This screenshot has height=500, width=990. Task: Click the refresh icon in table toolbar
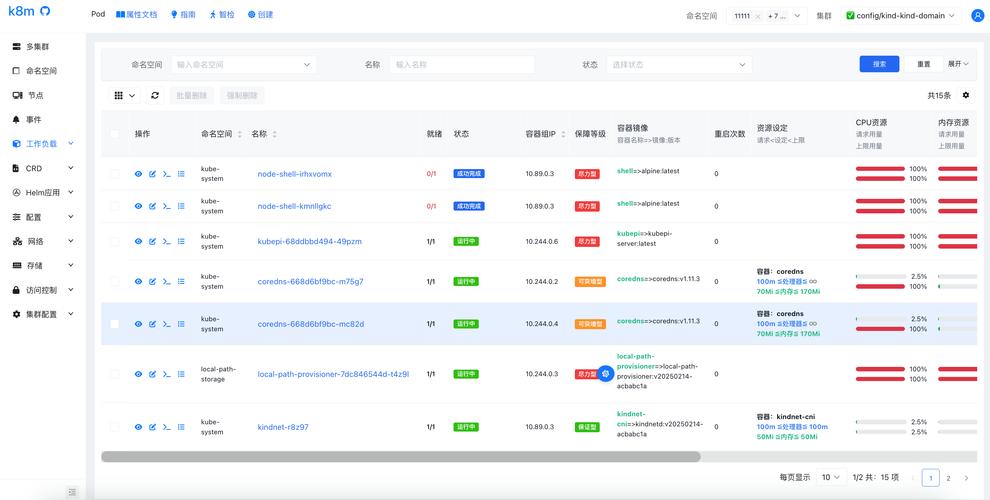[x=155, y=96]
